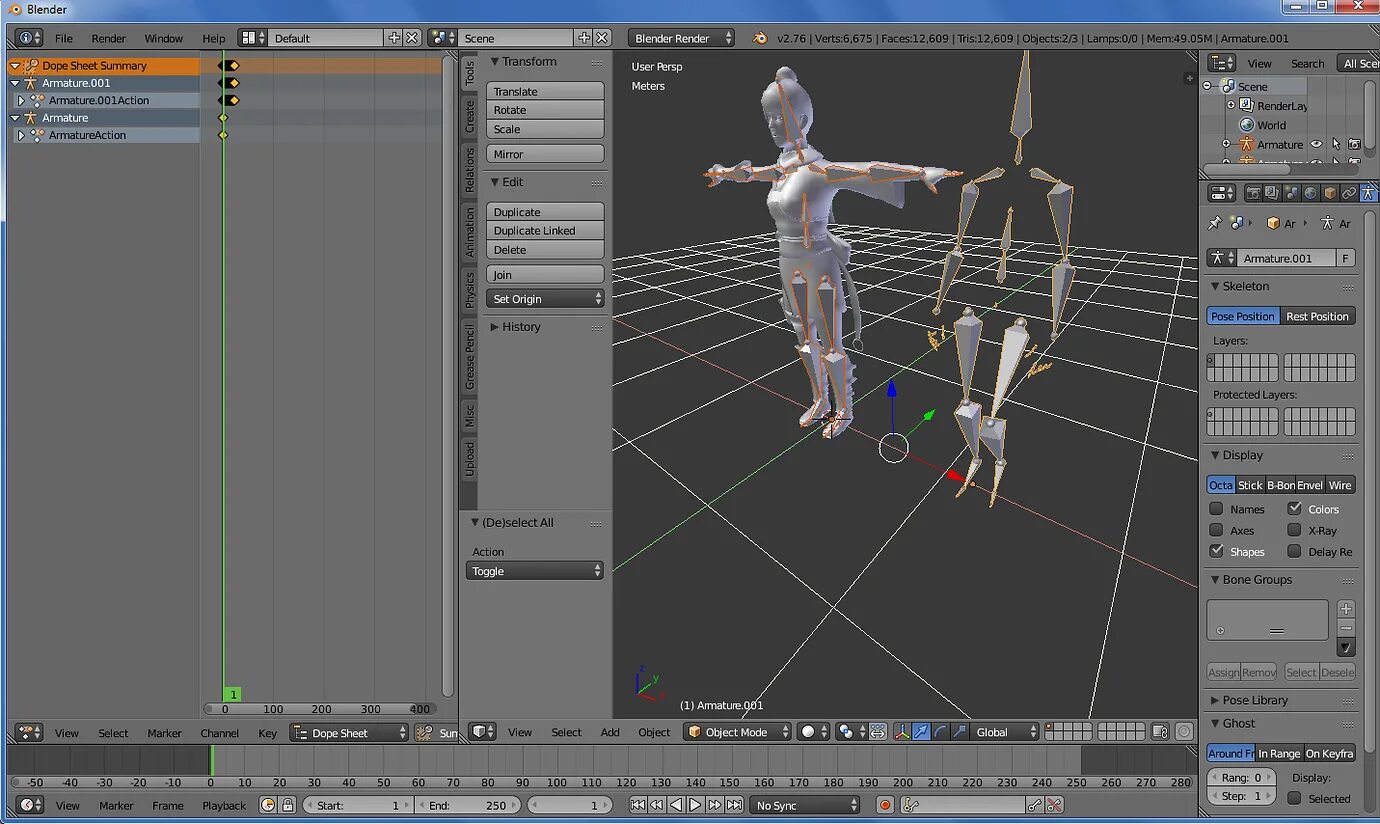Click the Duplicate Linked button
Viewport: 1380px width, 824px height.
pos(545,230)
